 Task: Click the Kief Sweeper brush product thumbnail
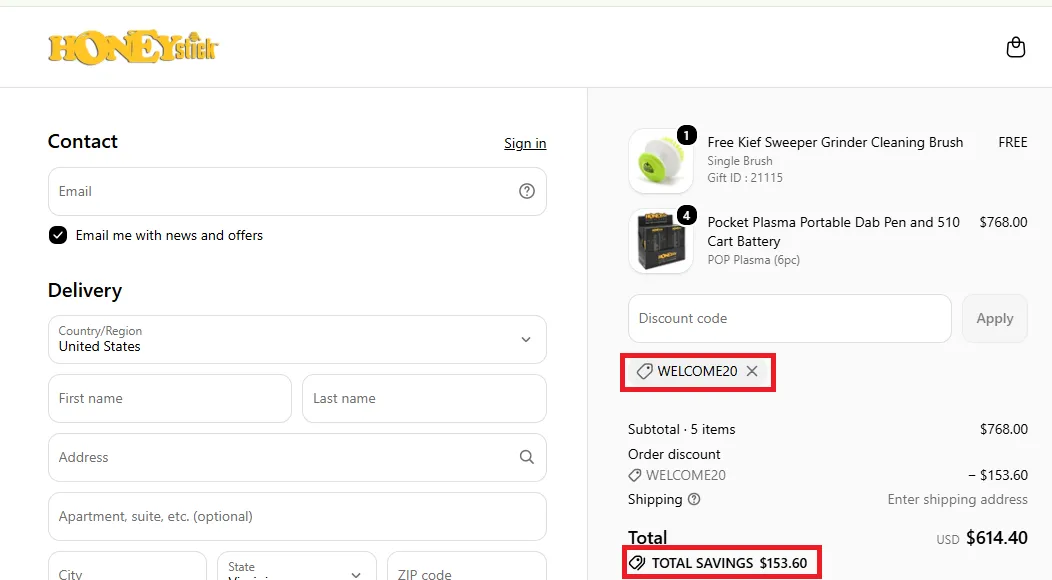click(661, 161)
